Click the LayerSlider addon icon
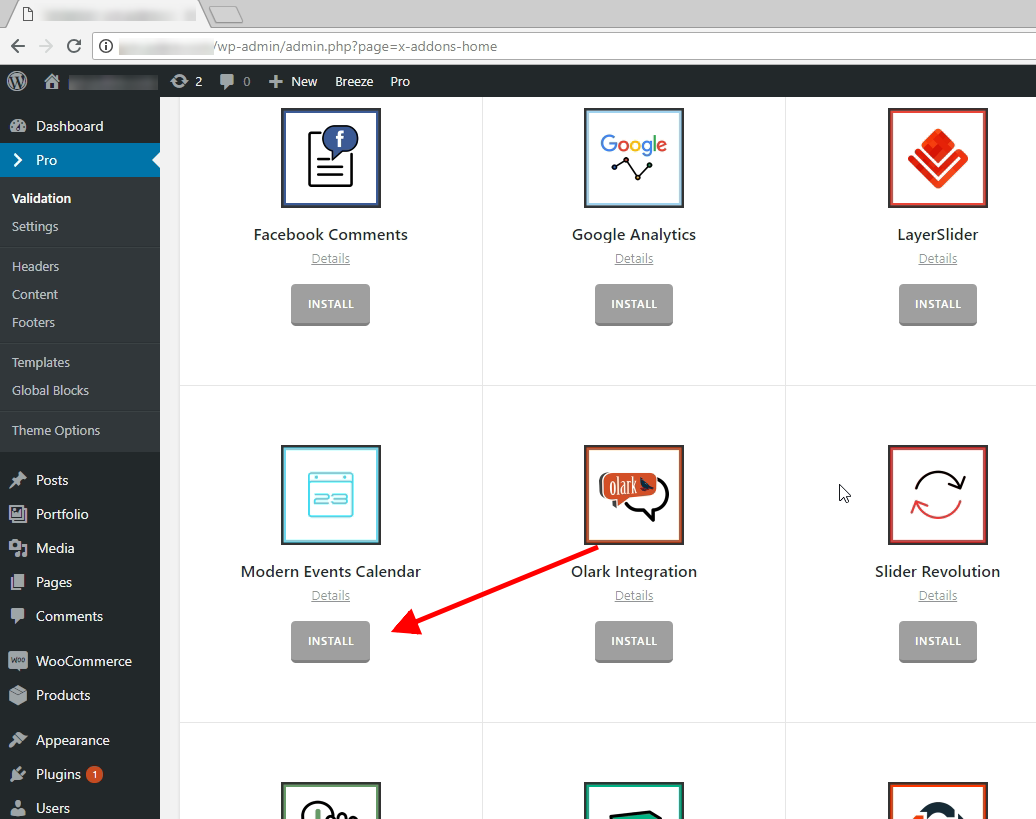Viewport: 1036px width, 819px height. [937, 158]
